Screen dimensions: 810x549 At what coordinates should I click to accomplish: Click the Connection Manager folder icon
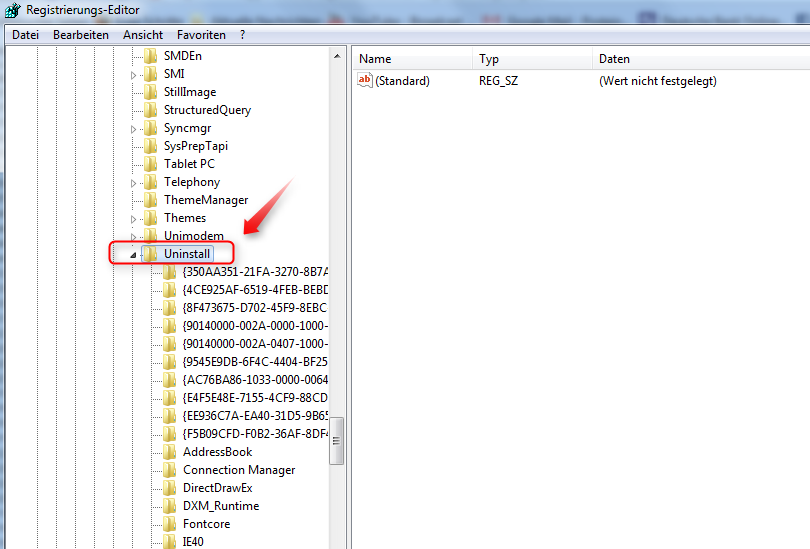tap(169, 470)
